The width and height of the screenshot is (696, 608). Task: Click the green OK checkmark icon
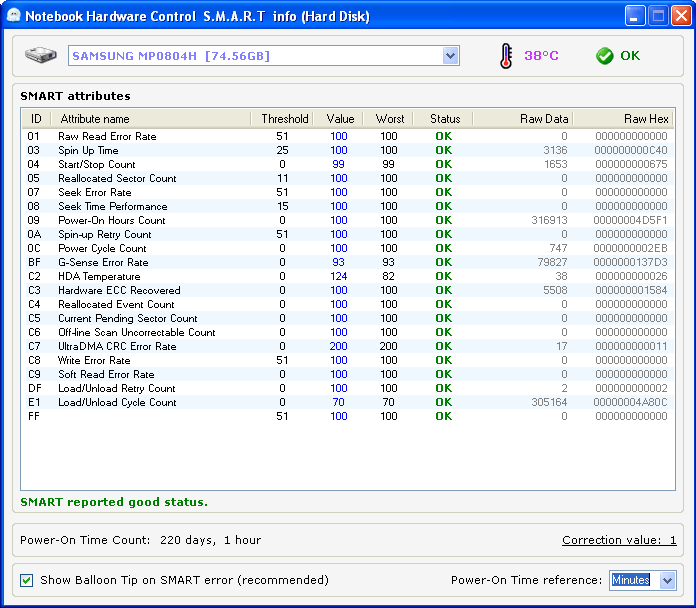(605, 56)
